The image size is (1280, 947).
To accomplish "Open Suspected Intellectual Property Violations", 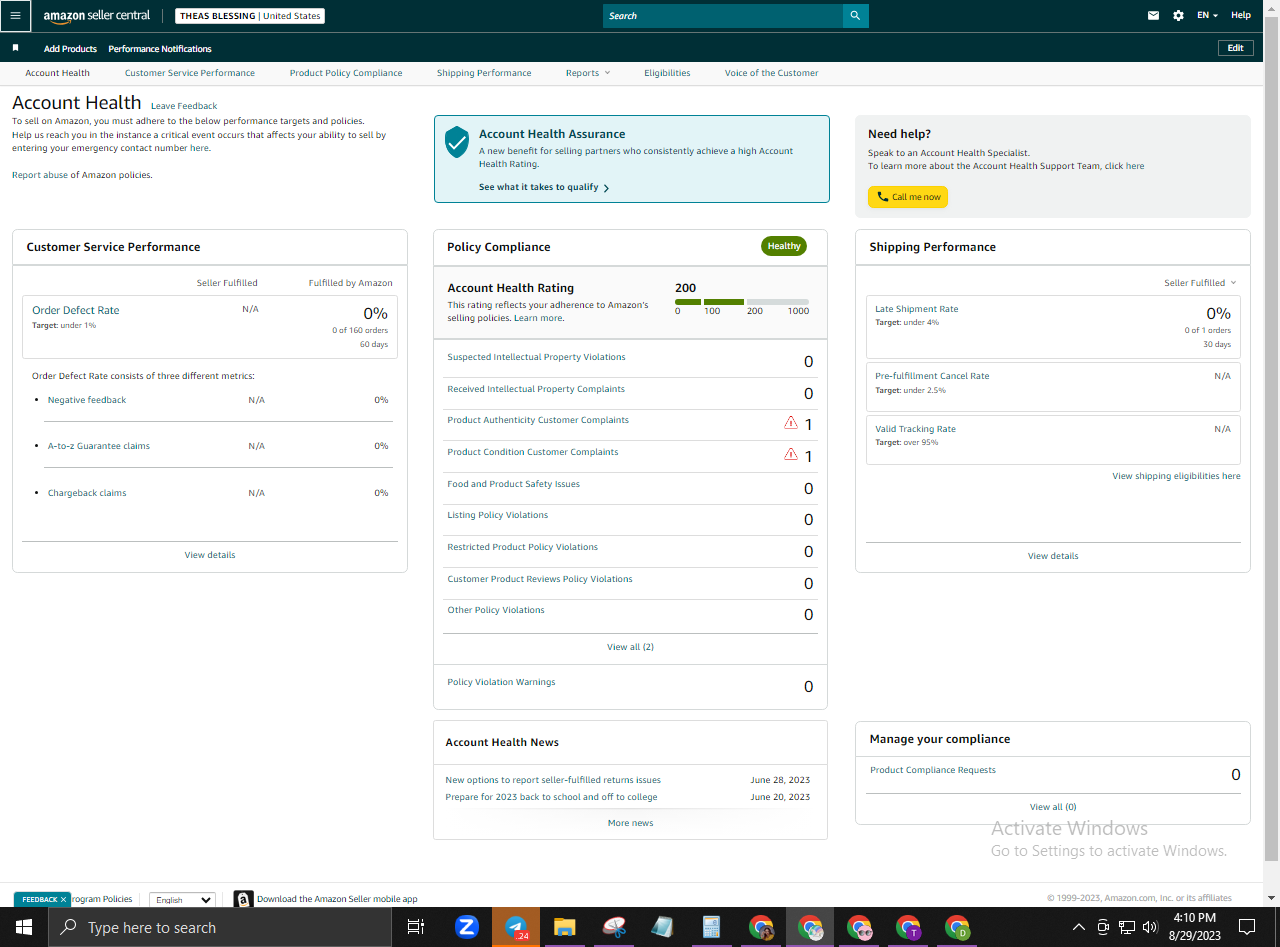I will 536,357.
